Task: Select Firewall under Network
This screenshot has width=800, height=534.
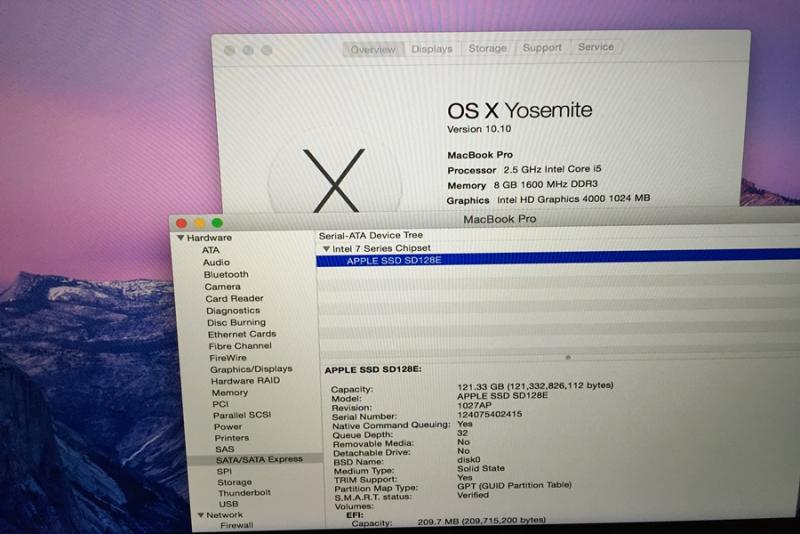Action: (x=236, y=525)
